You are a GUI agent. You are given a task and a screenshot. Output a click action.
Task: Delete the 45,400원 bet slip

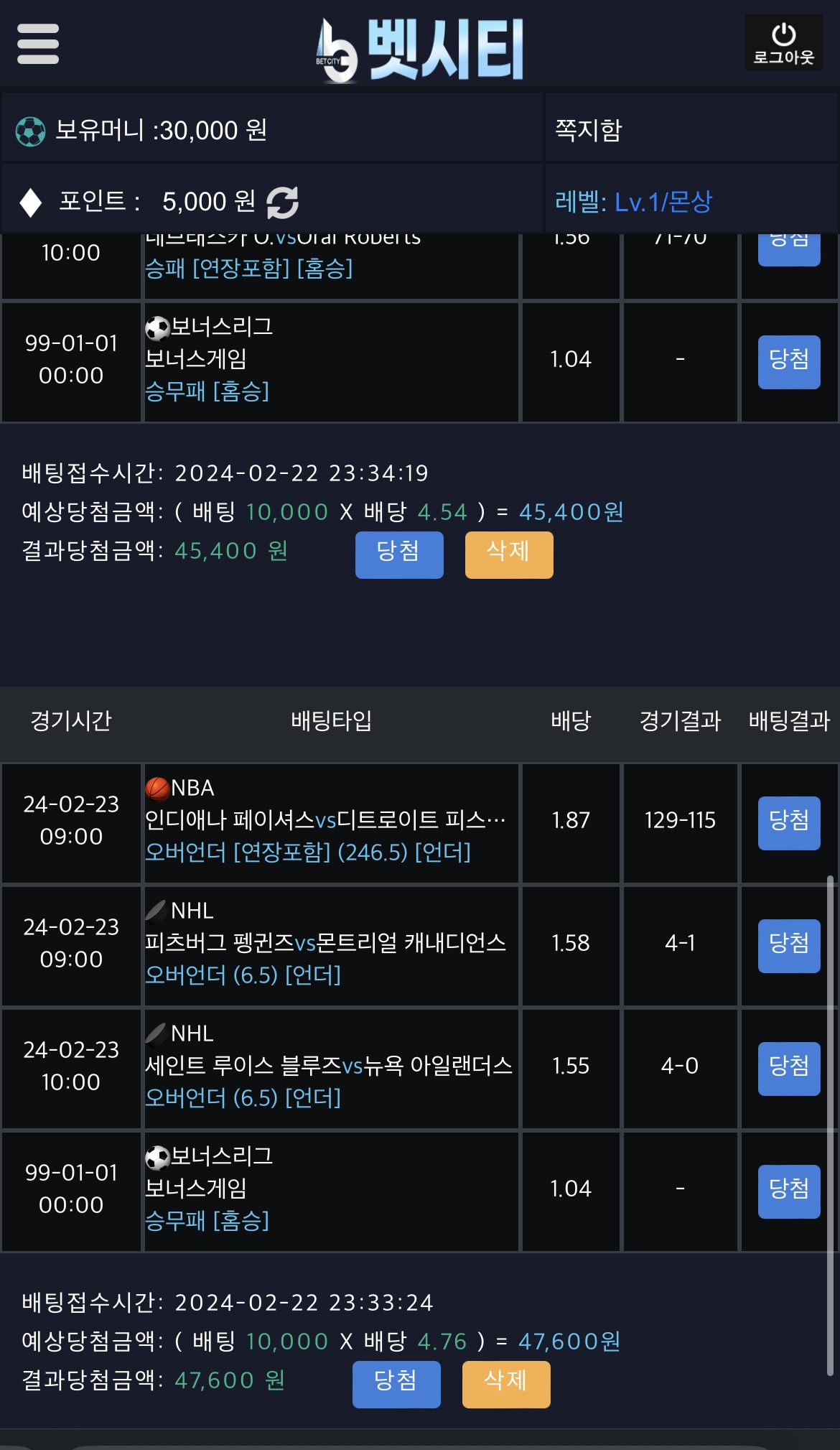[x=509, y=554]
